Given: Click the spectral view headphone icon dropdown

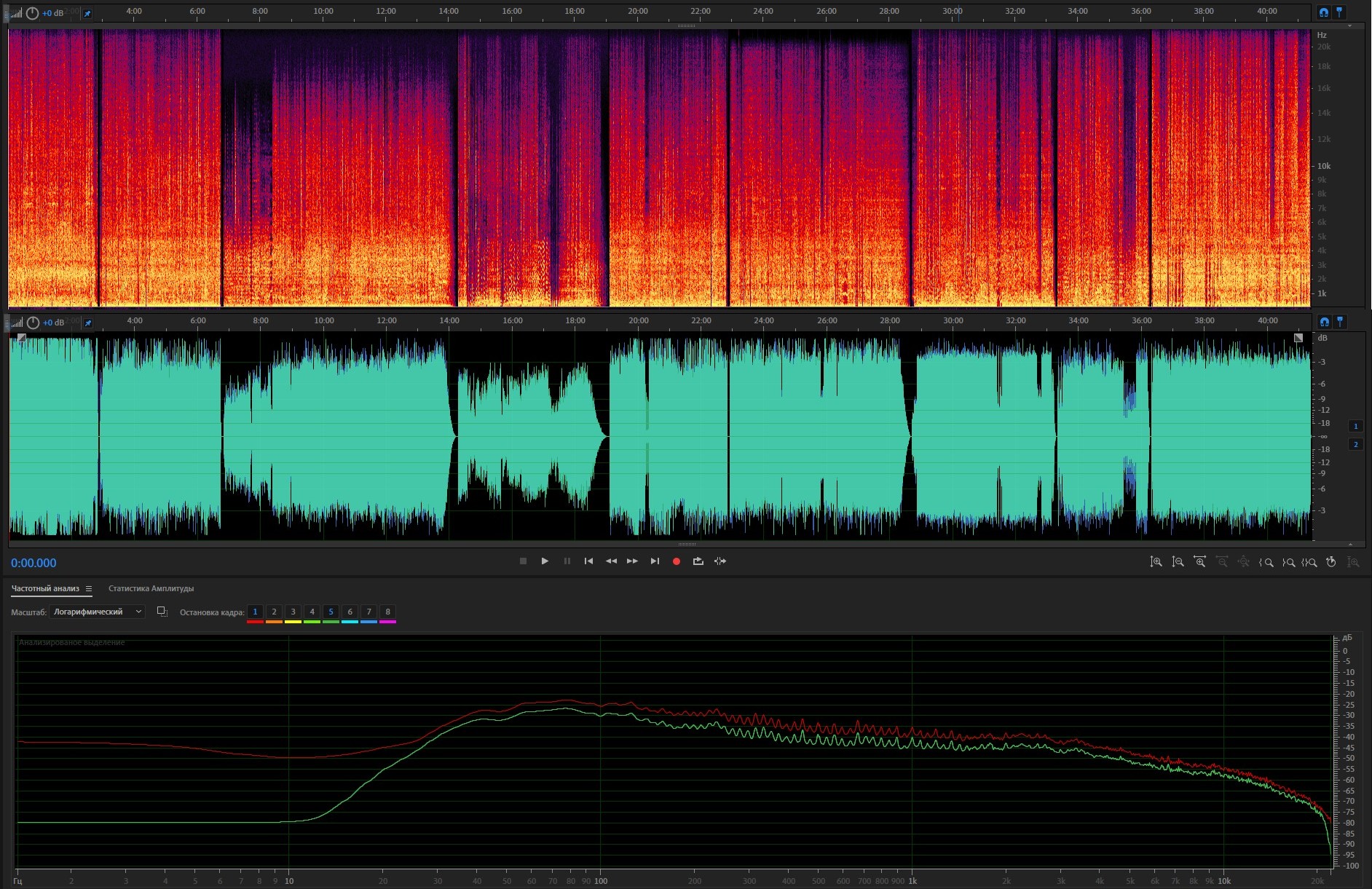Looking at the screenshot, I should tap(1323, 12).
